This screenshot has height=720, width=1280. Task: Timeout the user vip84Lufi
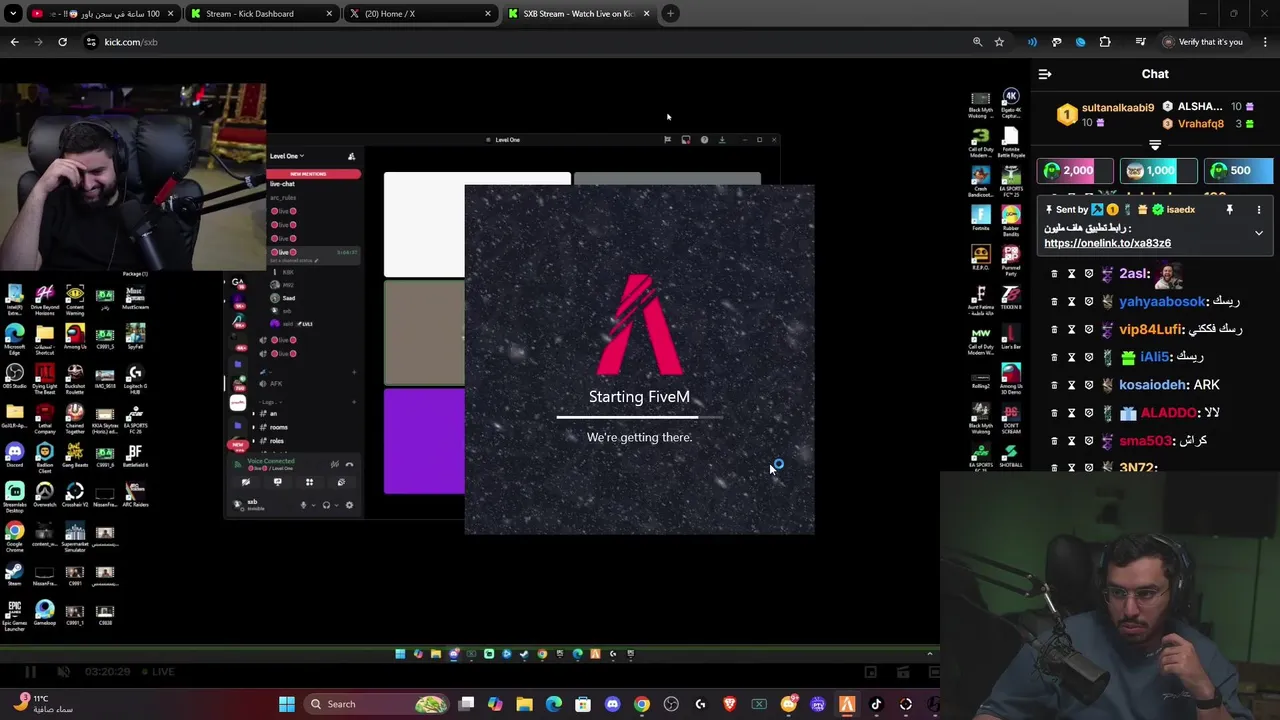coord(1071,329)
